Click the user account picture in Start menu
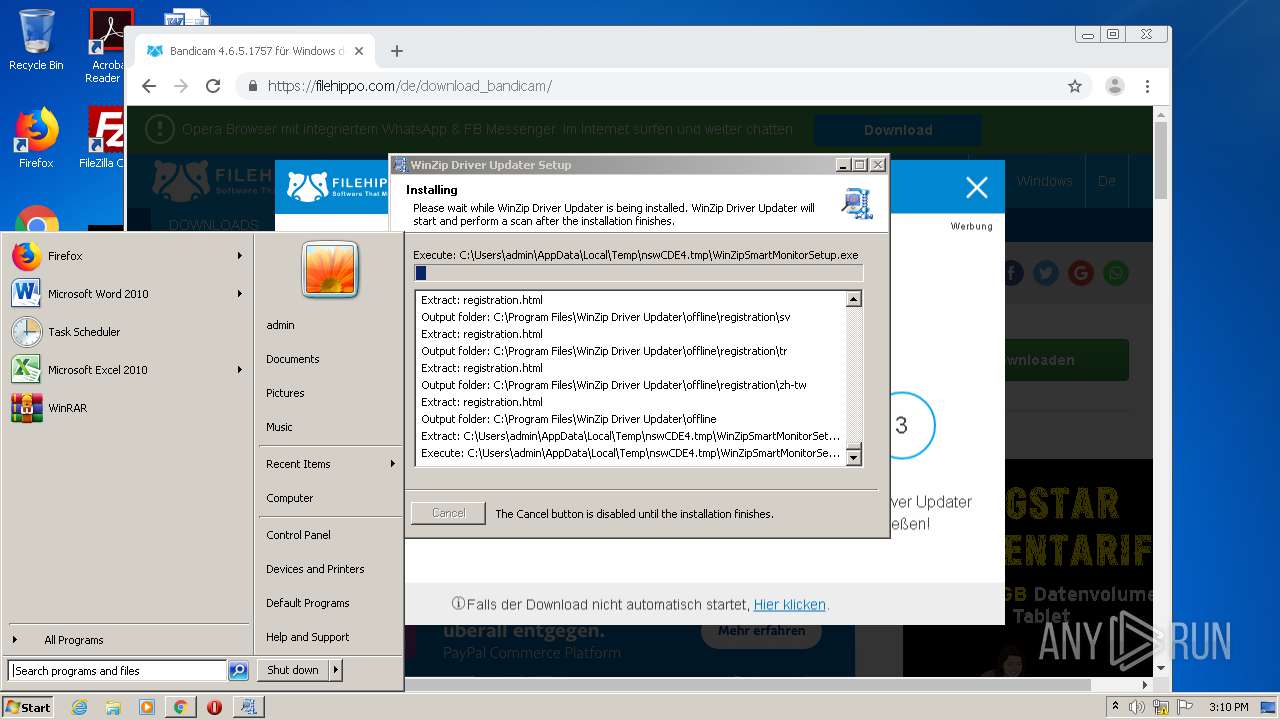1280x720 pixels. (x=330, y=270)
